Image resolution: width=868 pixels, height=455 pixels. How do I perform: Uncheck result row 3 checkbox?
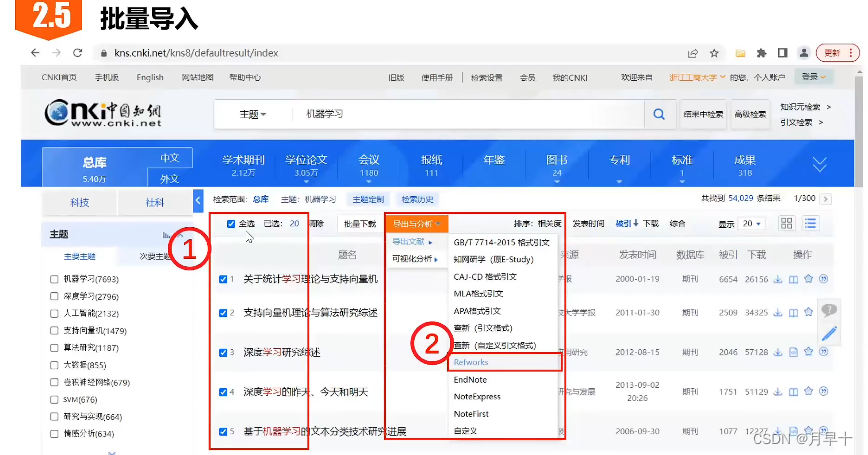pyautogui.click(x=223, y=352)
